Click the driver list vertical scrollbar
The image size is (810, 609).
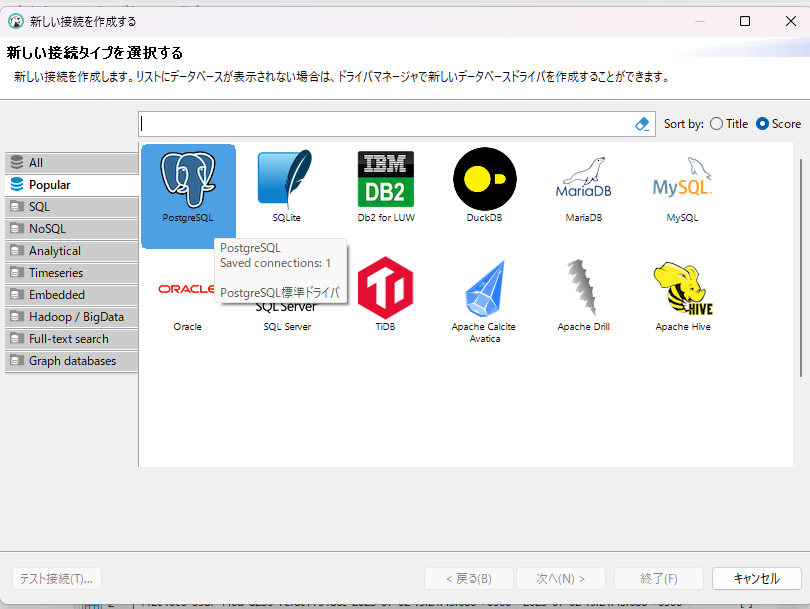(801, 268)
